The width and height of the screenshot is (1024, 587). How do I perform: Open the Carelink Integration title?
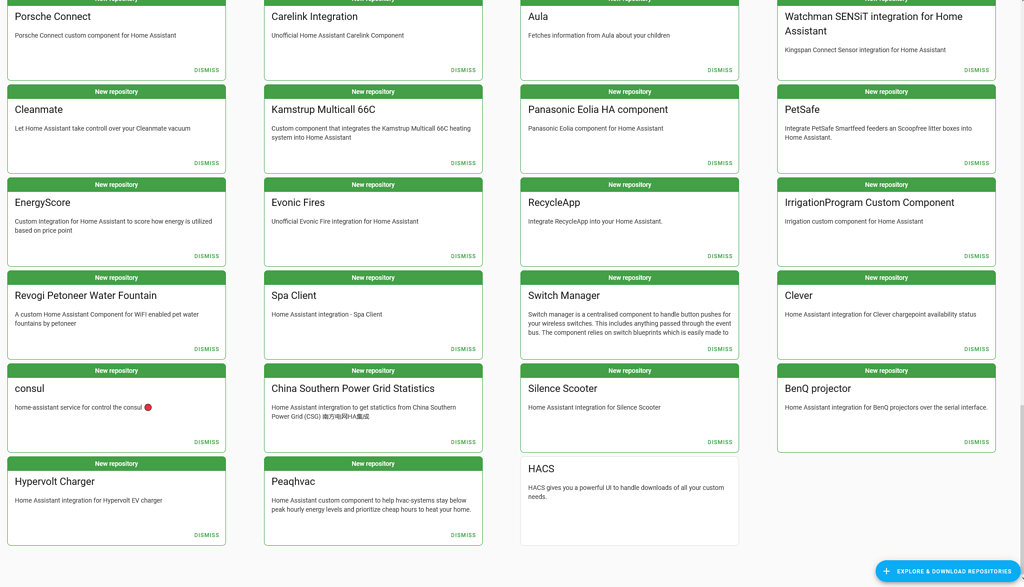314,16
